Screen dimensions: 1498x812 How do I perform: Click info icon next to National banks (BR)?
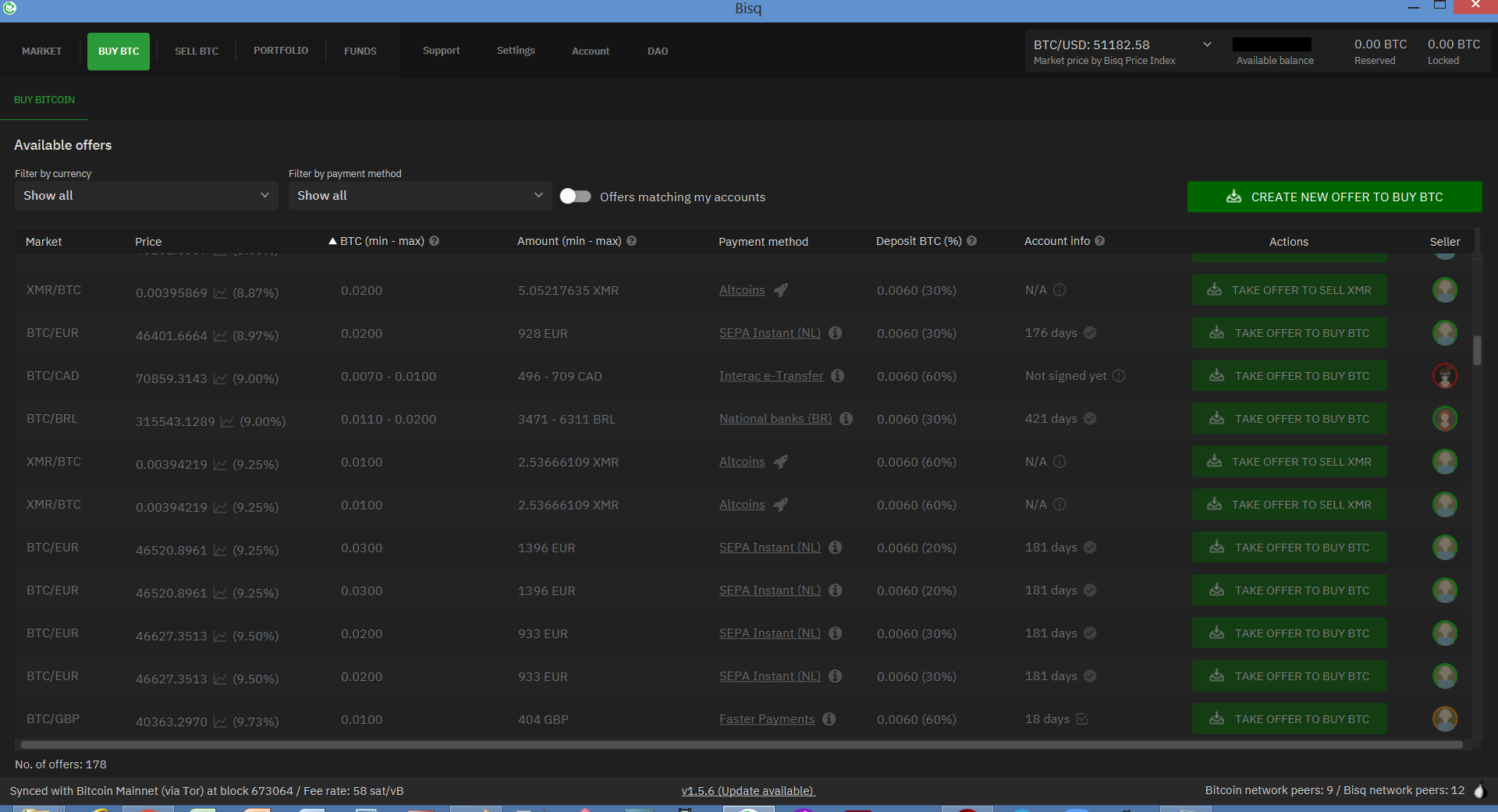[847, 419]
